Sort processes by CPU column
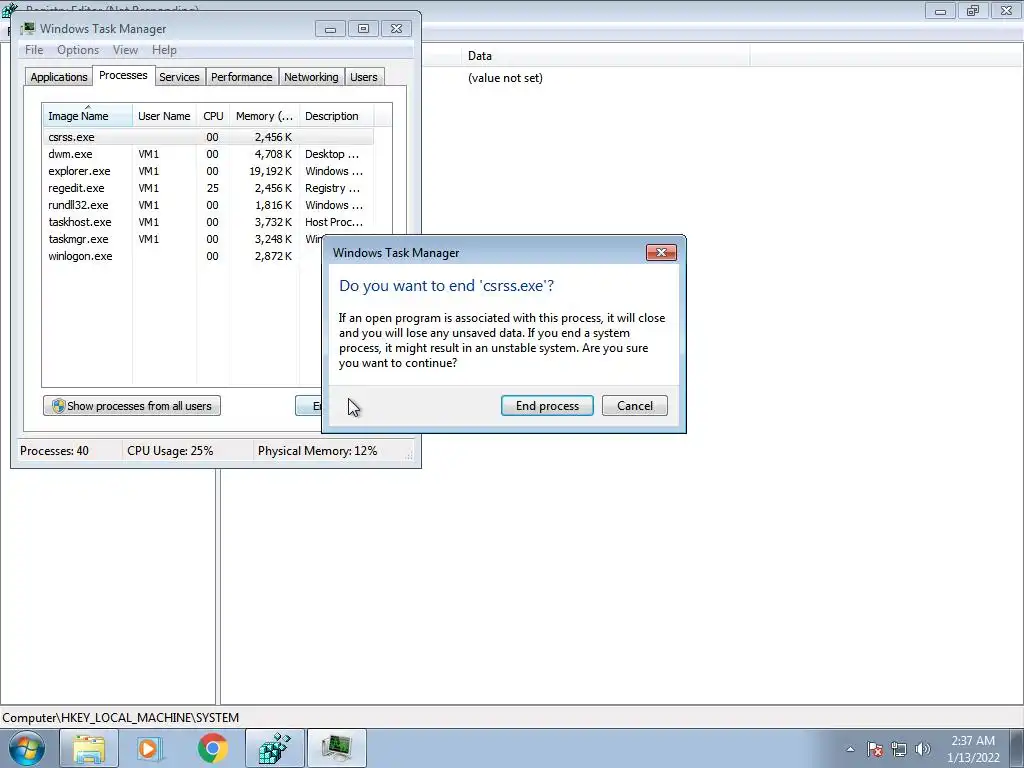The width and height of the screenshot is (1024, 768). coord(213,116)
